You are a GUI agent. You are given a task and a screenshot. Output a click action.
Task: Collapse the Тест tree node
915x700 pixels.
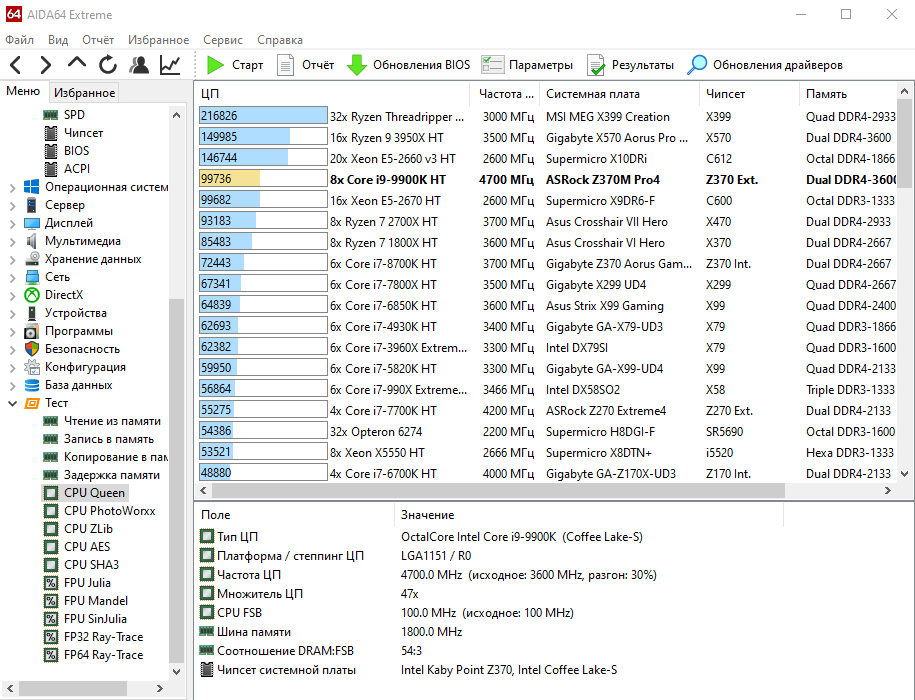[x=12, y=403]
